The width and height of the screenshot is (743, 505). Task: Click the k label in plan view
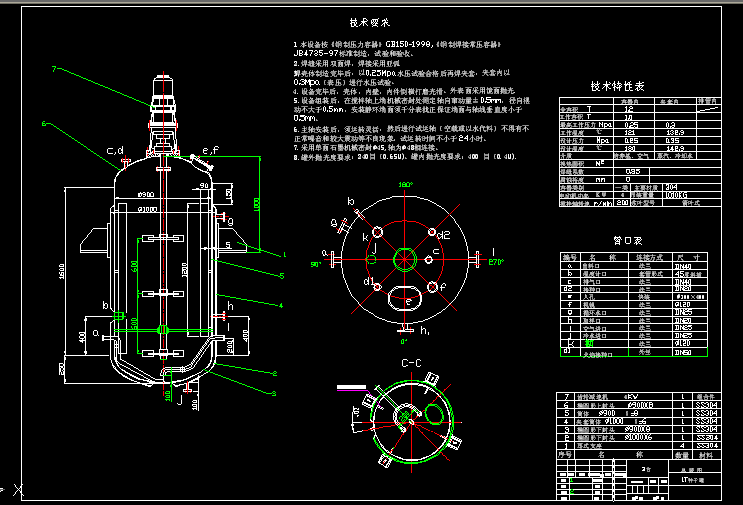pos(365,237)
